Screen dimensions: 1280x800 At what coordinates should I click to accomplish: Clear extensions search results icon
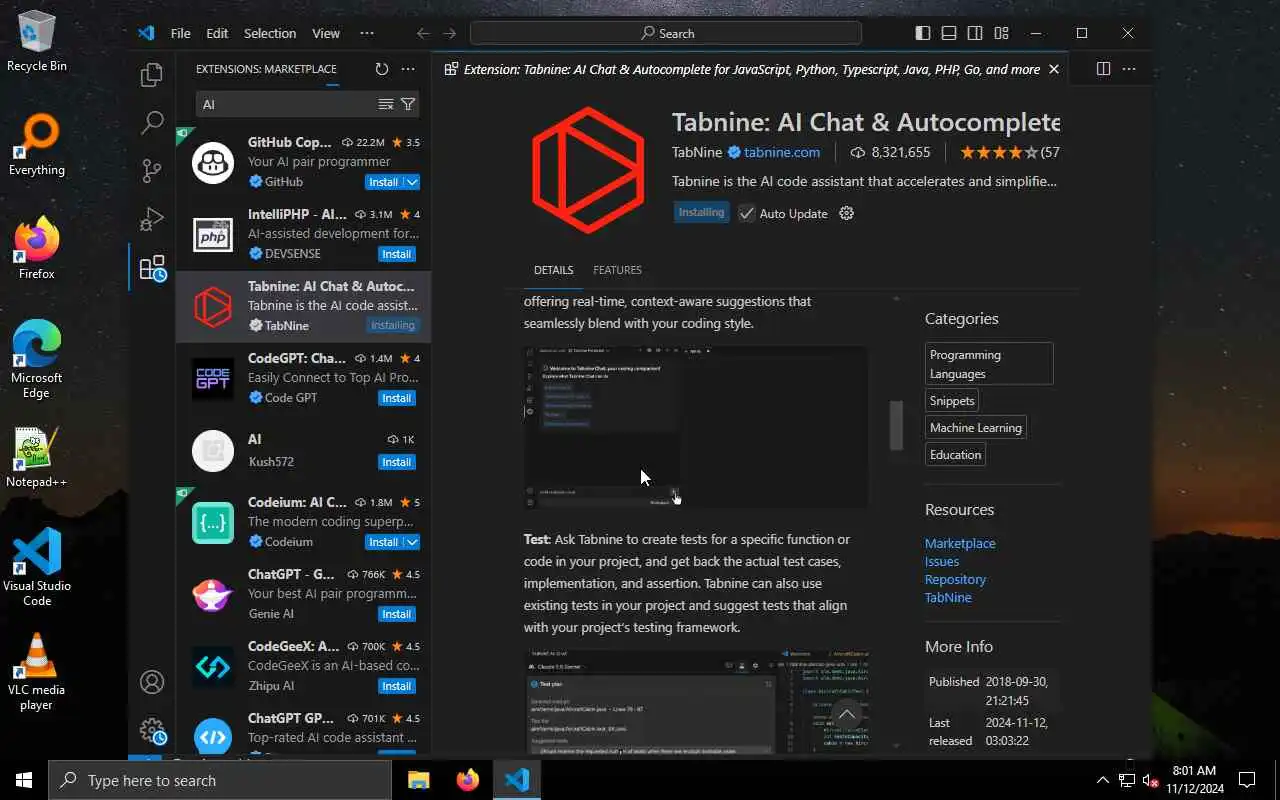point(385,104)
